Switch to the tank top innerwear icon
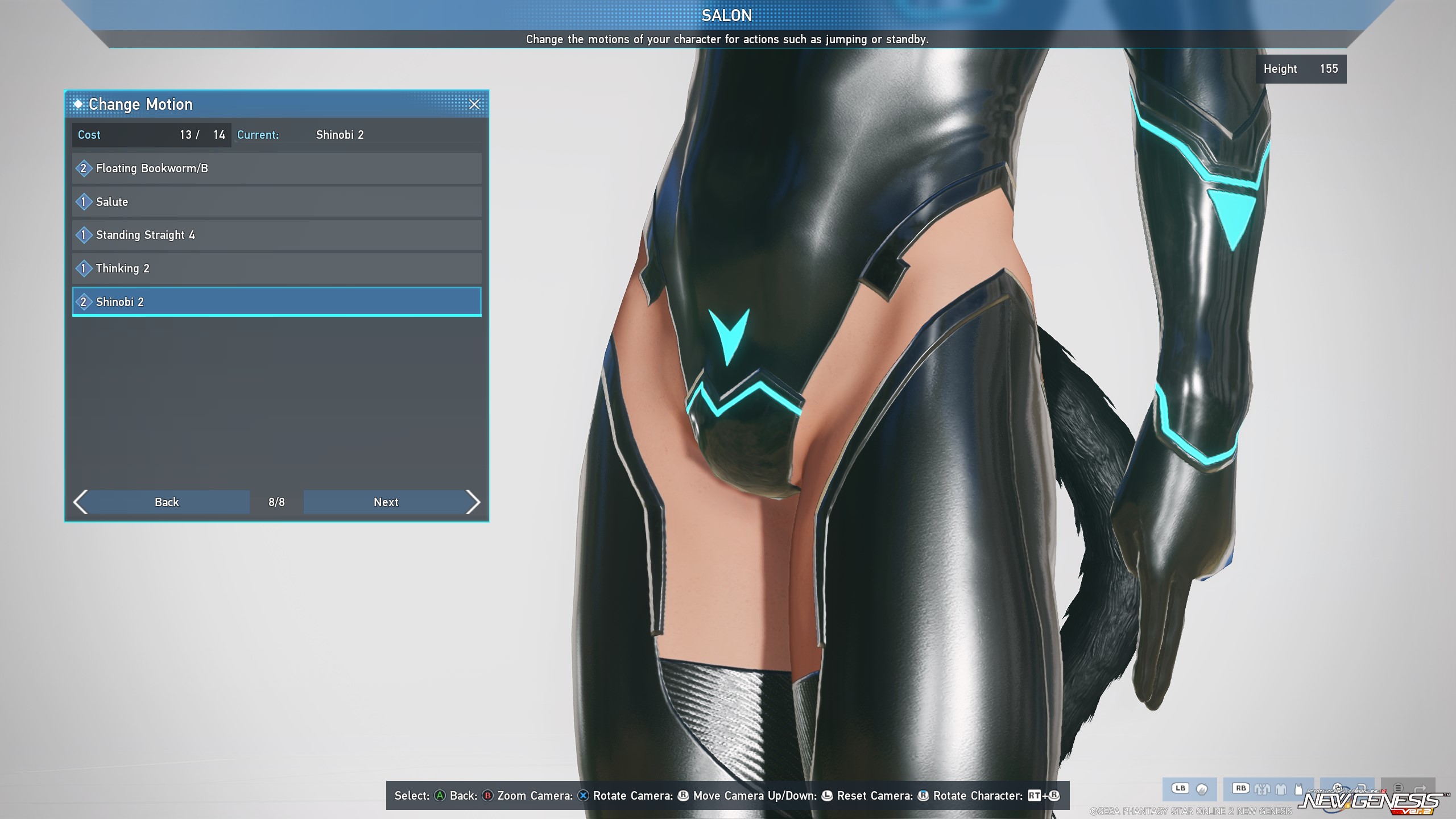This screenshot has height=819, width=1456. click(x=1298, y=789)
